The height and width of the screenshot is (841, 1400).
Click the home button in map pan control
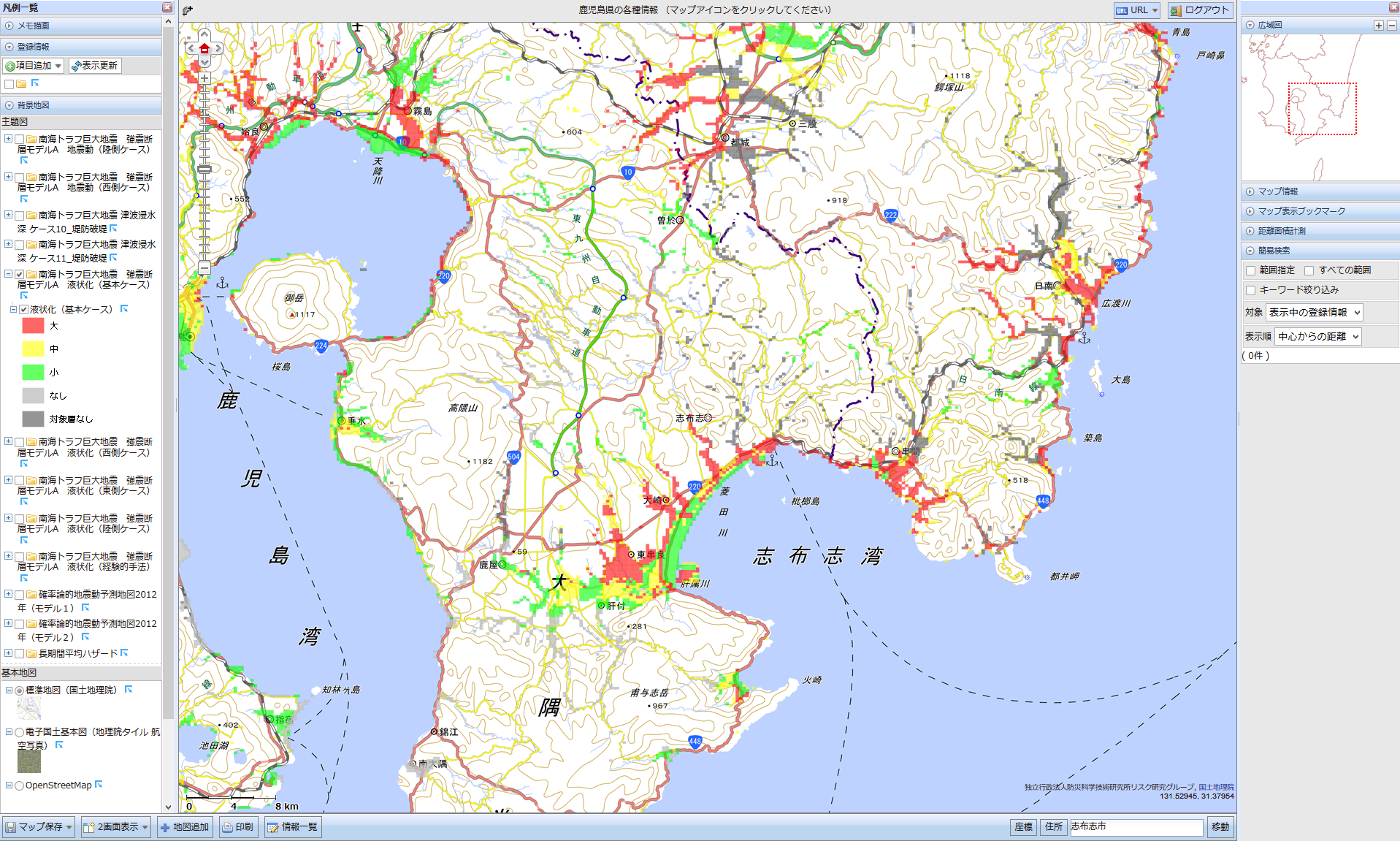[204, 49]
